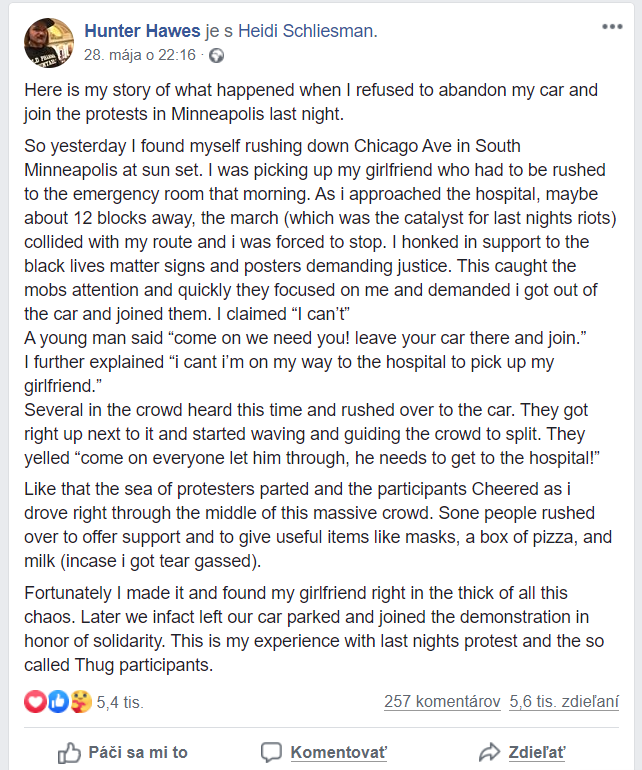Click the heart love reaction icon
642x770 pixels.
(x=35, y=701)
